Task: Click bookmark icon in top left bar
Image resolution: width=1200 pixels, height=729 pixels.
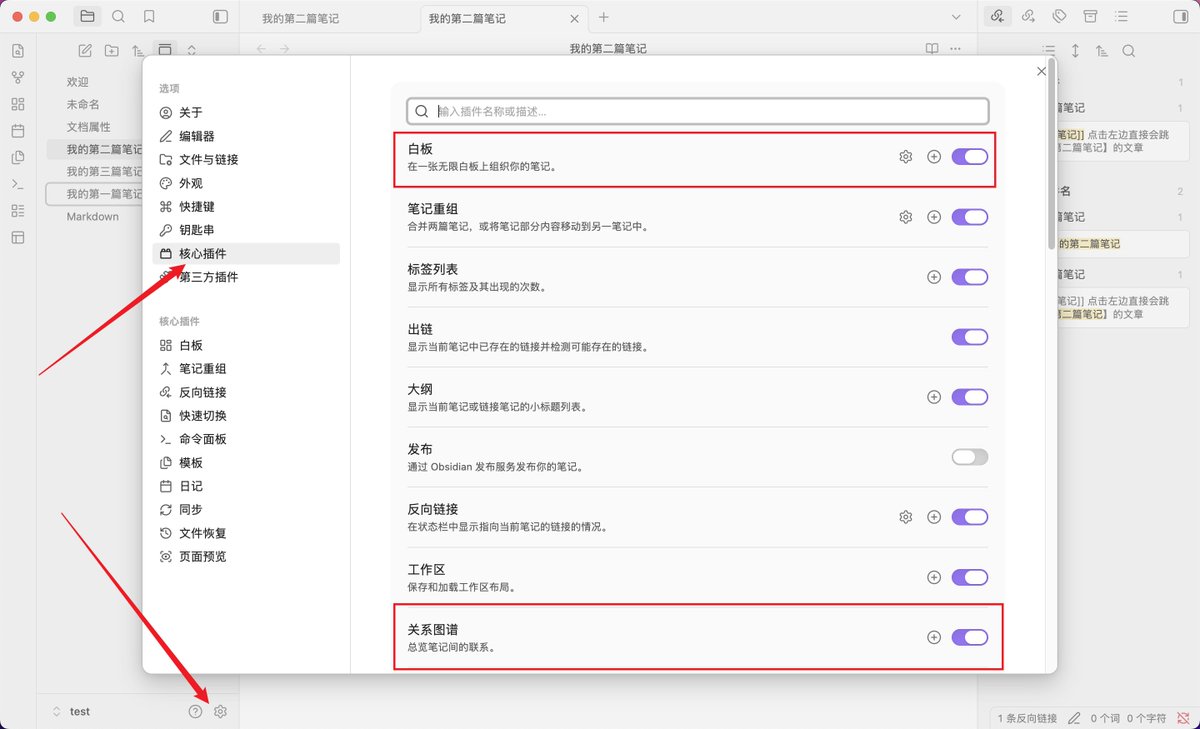Action: 149,17
